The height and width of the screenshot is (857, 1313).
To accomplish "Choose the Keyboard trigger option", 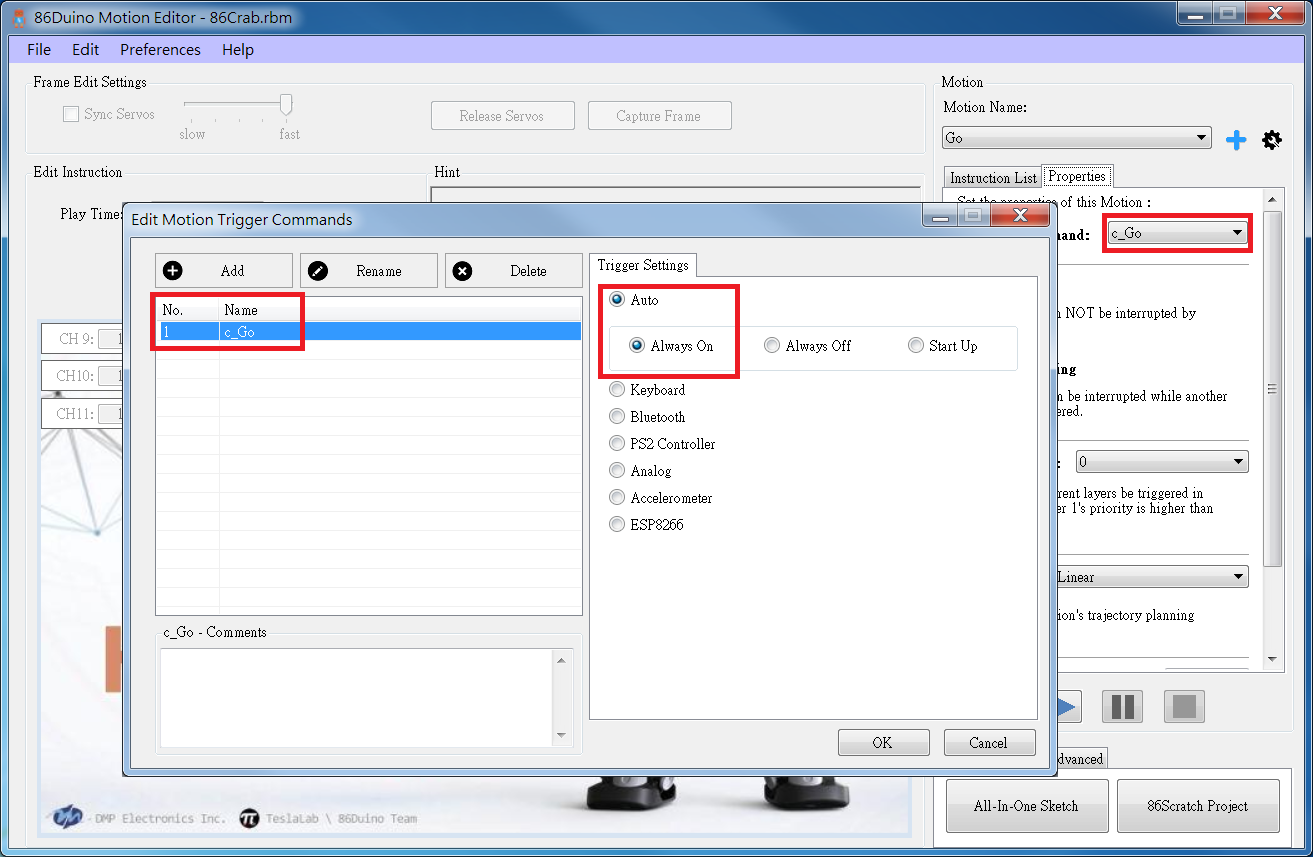I will 617,390.
